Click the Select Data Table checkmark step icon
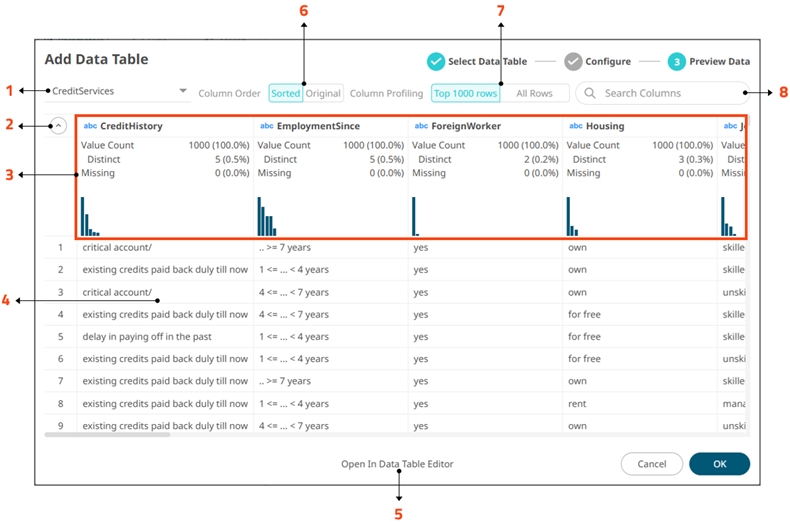This screenshot has width=790, height=522. pos(436,61)
